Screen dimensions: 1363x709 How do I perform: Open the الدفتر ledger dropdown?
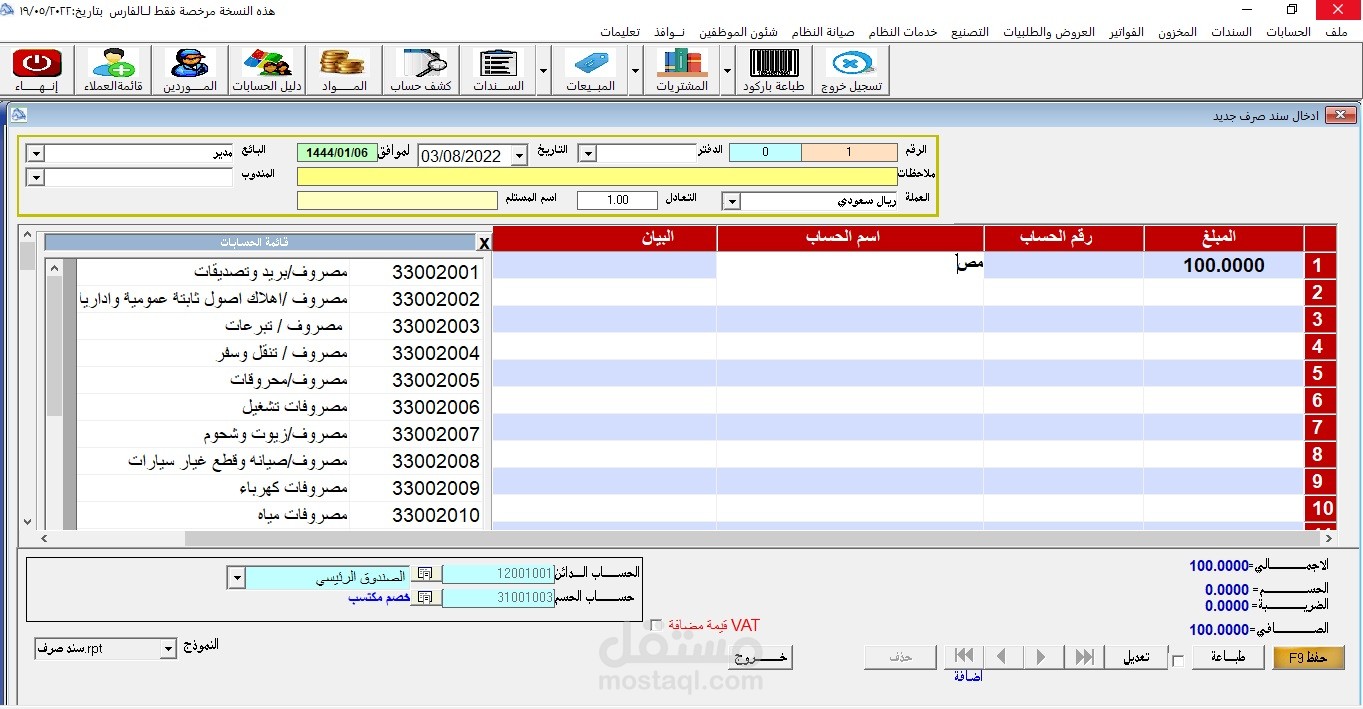tap(588, 153)
